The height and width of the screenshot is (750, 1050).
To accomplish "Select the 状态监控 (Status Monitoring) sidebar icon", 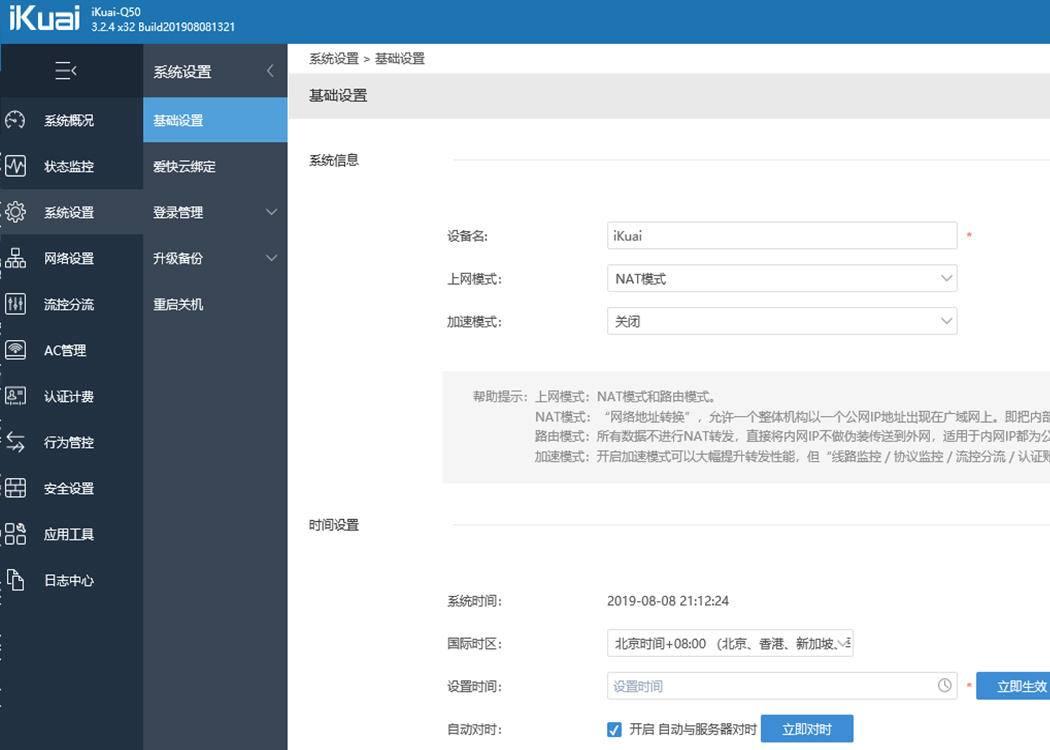I will coord(70,165).
